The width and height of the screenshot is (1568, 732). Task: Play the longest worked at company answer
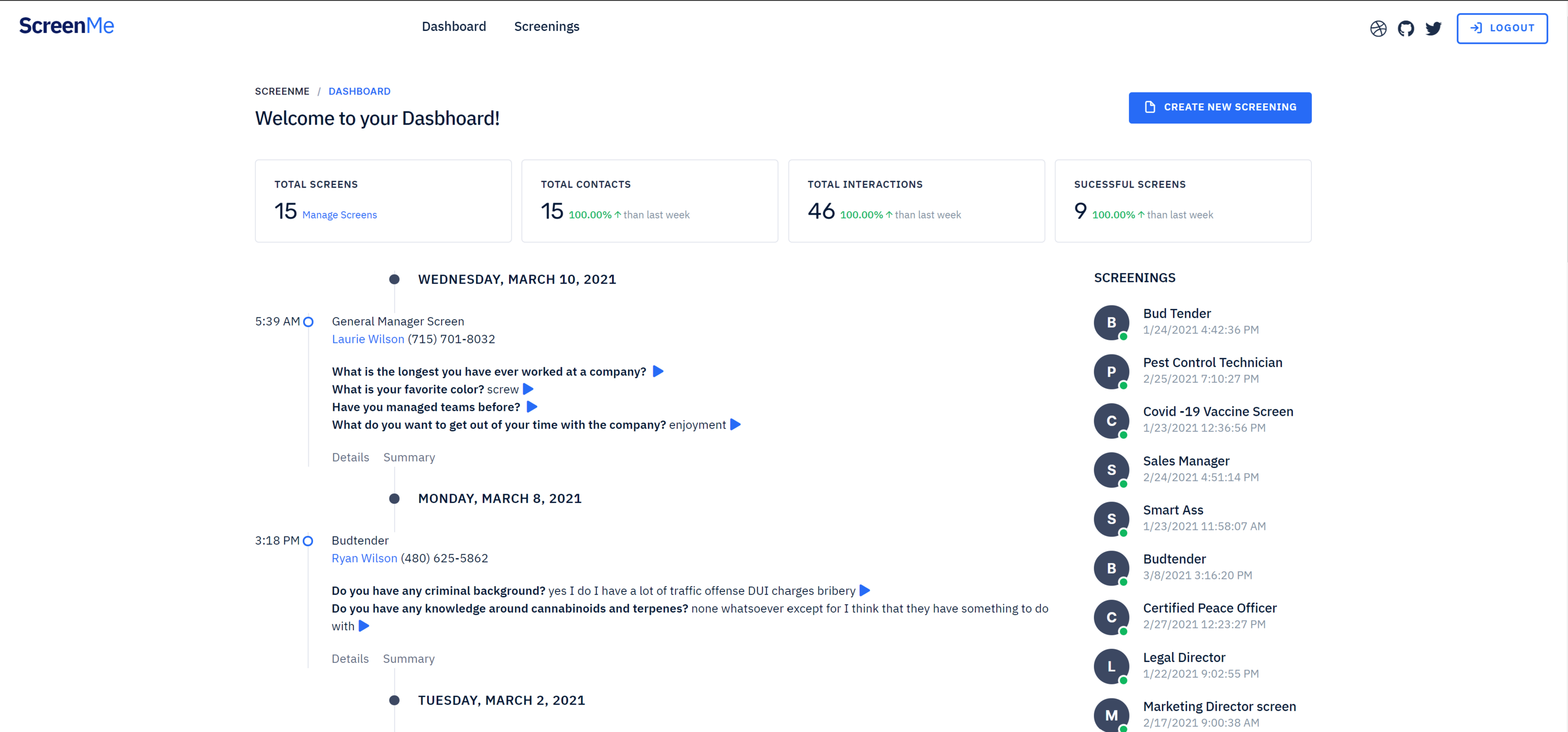[658, 371]
